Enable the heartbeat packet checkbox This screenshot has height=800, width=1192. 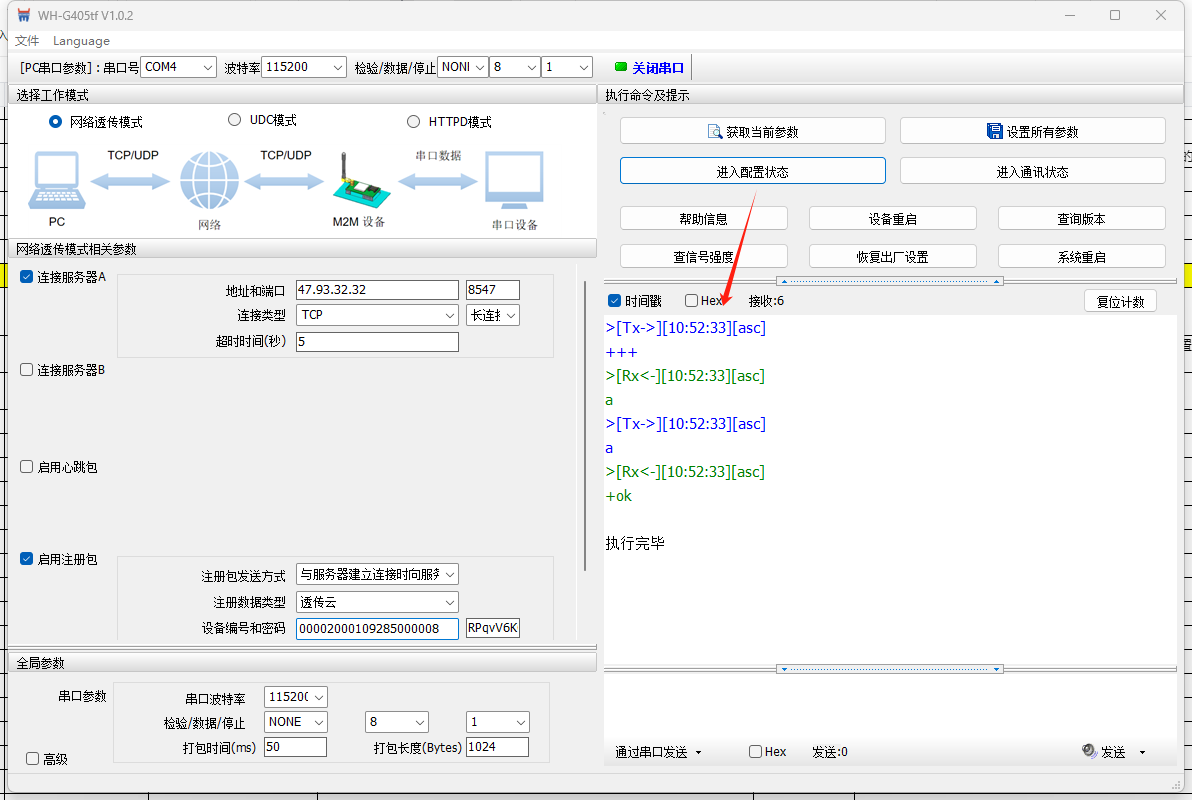(x=27, y=467)
